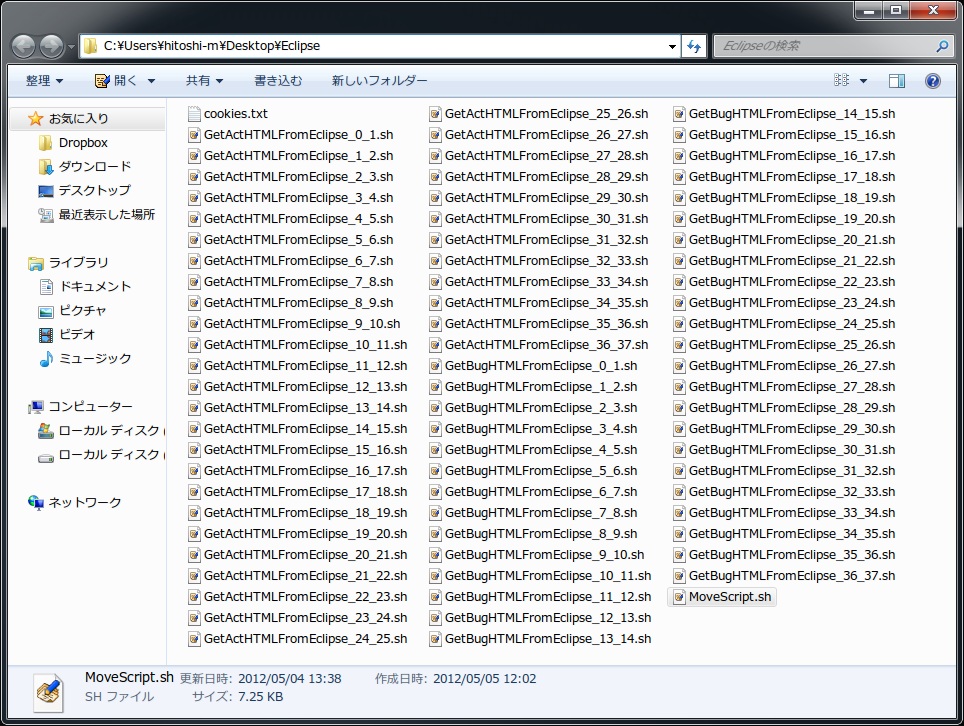This screenshot has width=964, height=726.
Task: Click the MoveScript.sh file icon in list
Action: (679, 597)
